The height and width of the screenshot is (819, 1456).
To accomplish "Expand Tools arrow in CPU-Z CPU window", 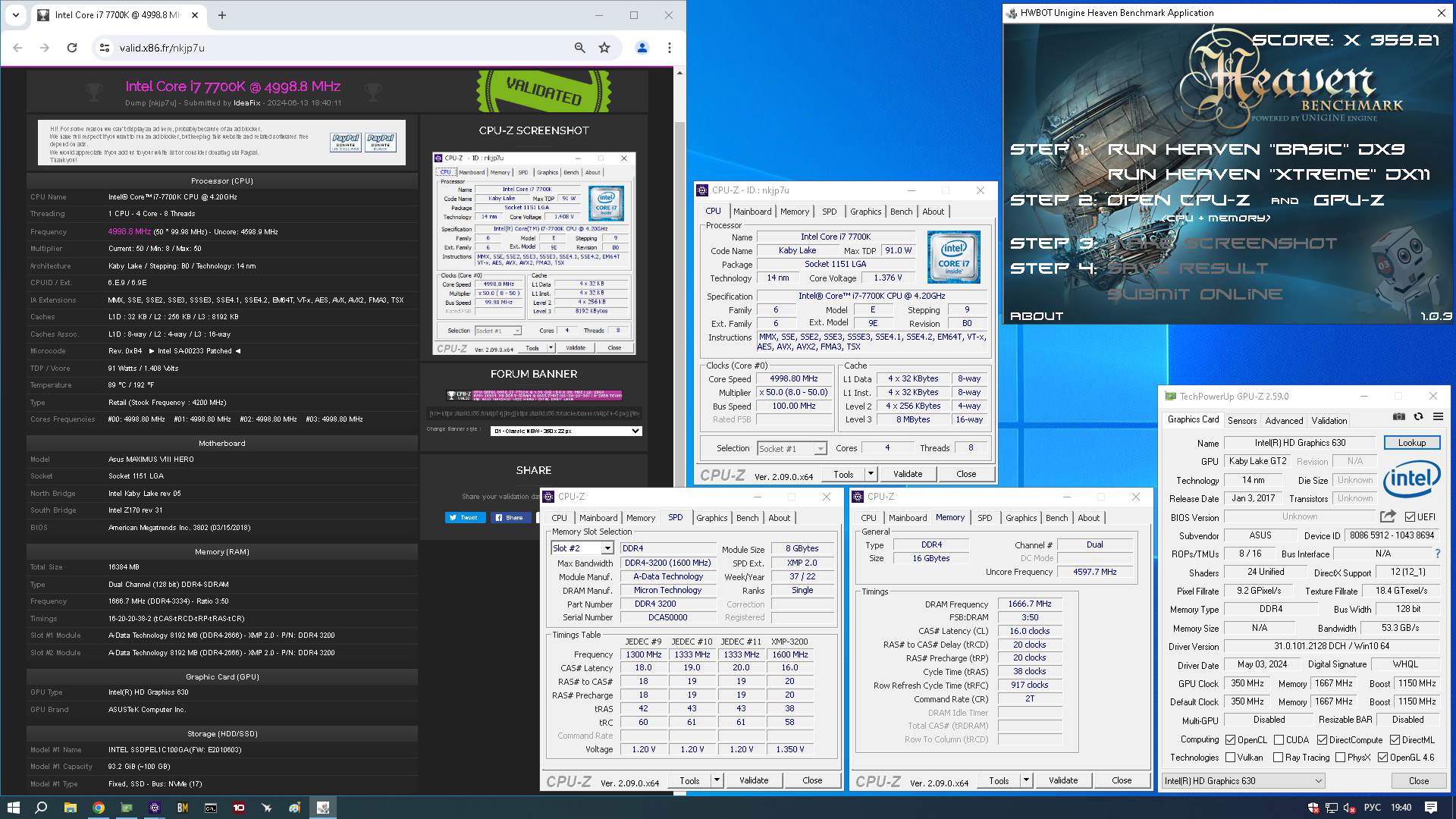I will click(871, 474).
